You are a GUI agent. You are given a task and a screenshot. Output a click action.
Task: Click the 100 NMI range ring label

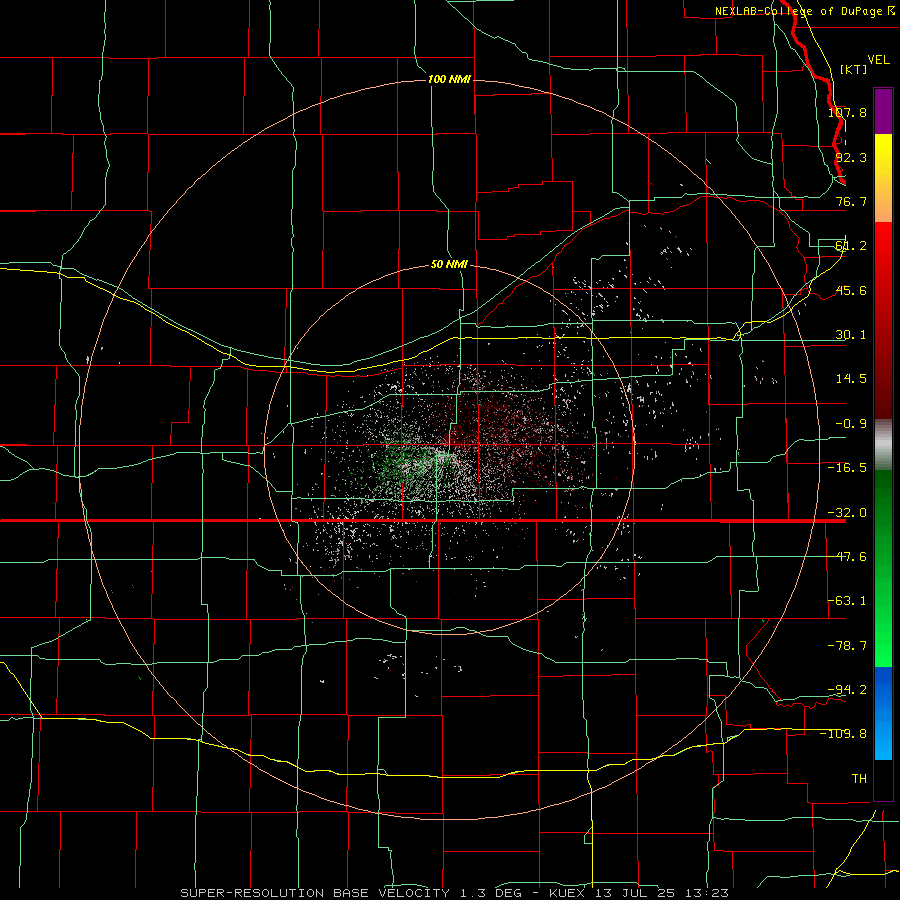[x=449, y=79]
